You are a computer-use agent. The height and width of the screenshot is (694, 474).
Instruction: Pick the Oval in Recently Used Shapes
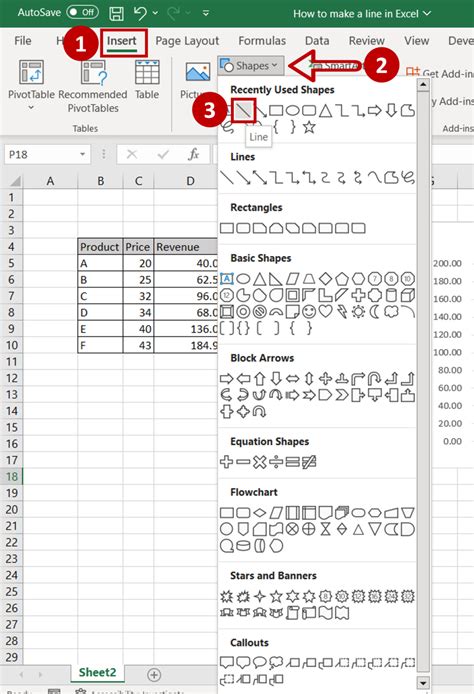293,110
